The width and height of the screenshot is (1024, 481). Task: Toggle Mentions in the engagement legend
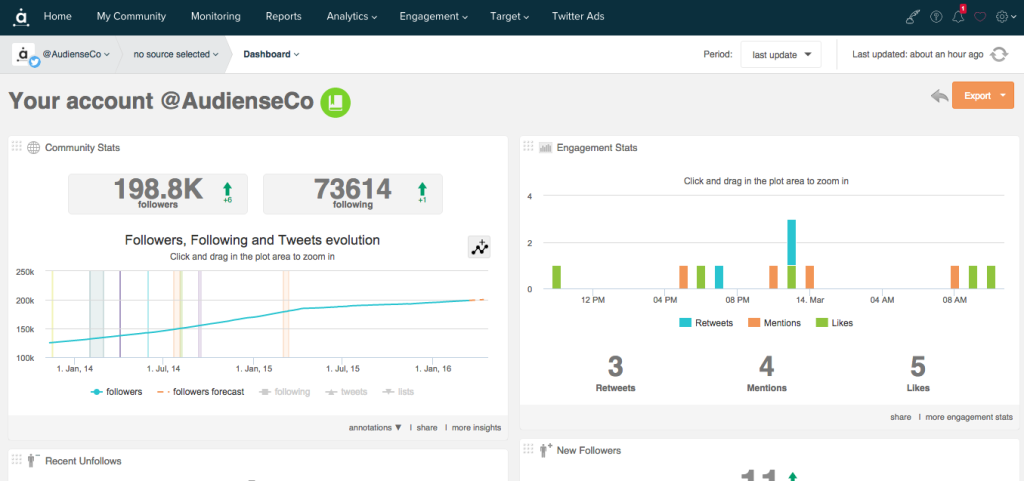click(775, 322)
